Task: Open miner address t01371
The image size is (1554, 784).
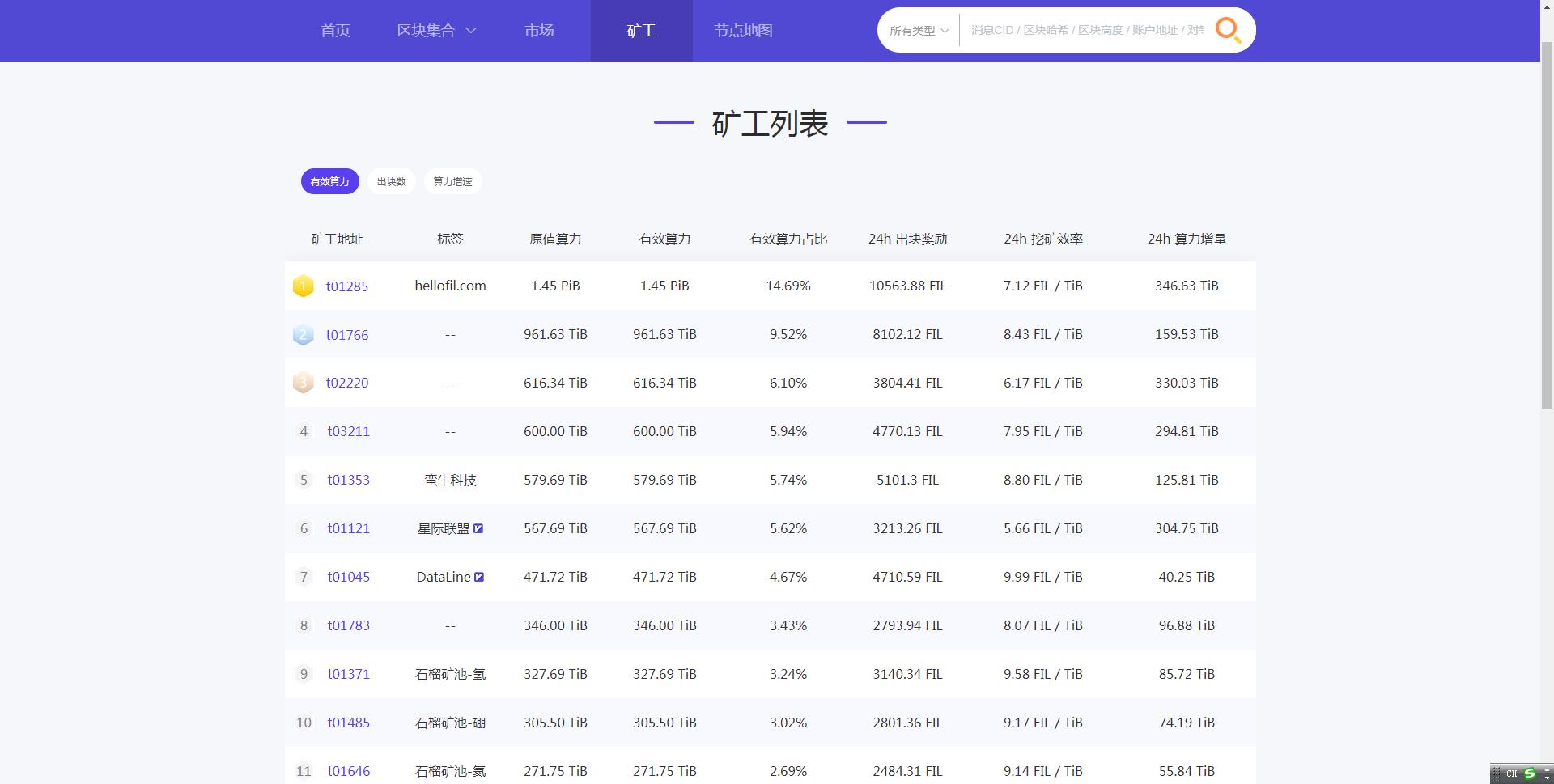Action: pos(349,675)
